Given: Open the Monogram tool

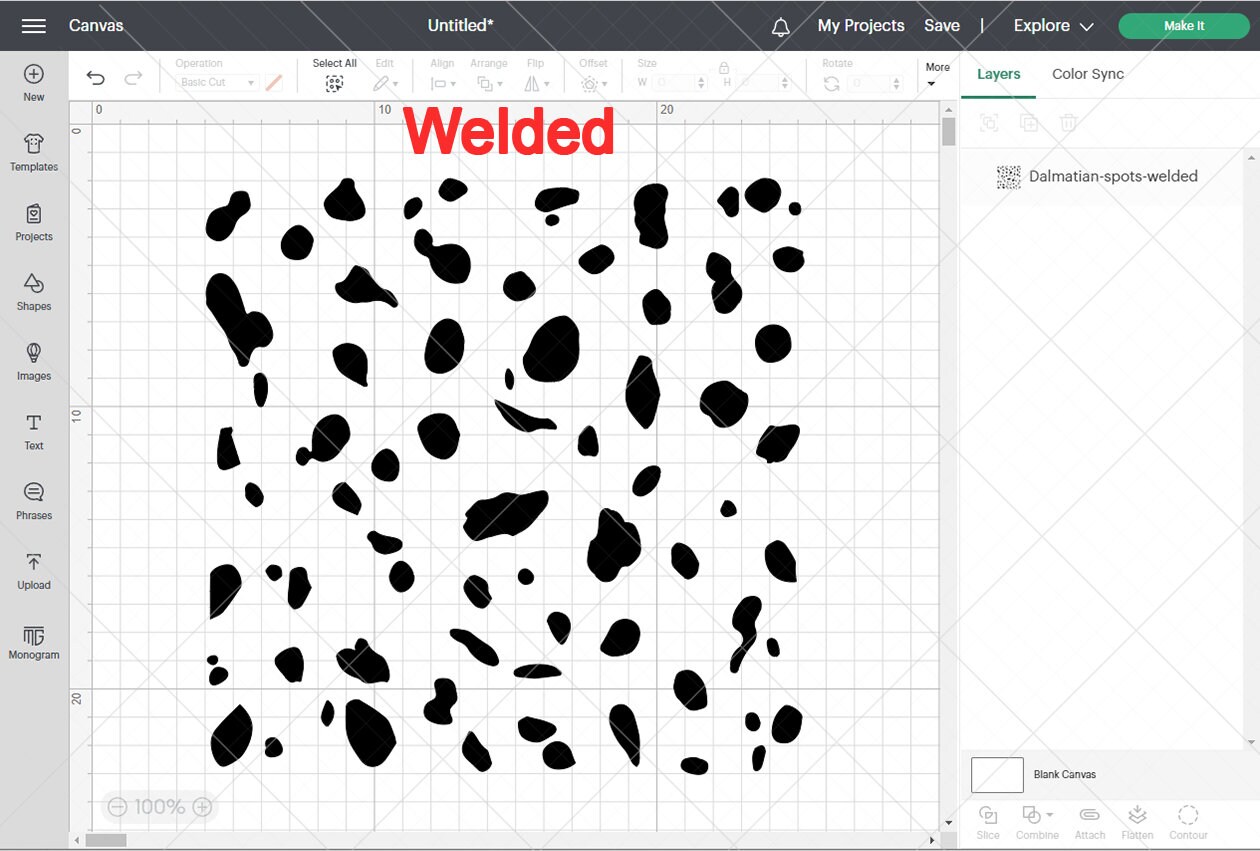Looking at the screenshot, I should coord(33,641).
